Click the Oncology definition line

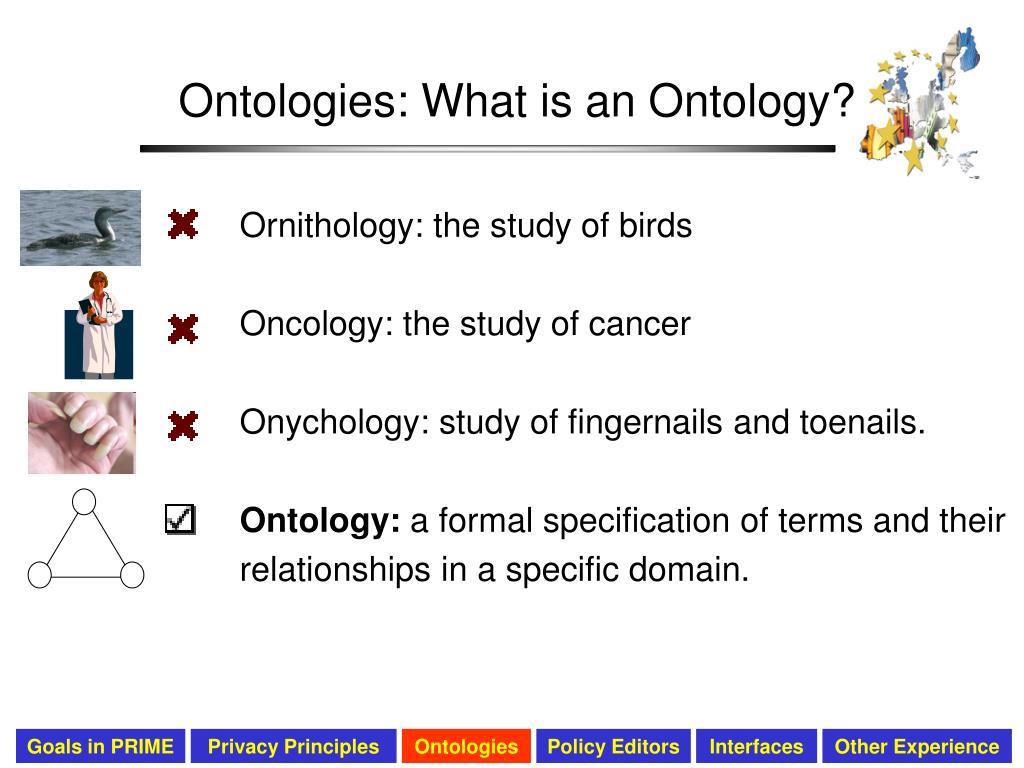coord(465,324)
